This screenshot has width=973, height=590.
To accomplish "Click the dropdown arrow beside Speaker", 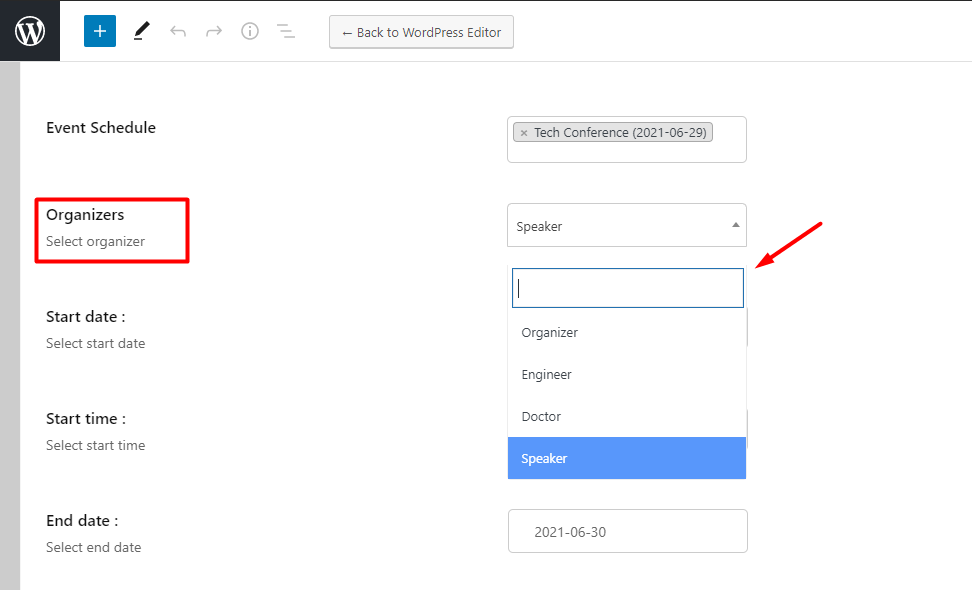I will [735, 225].
